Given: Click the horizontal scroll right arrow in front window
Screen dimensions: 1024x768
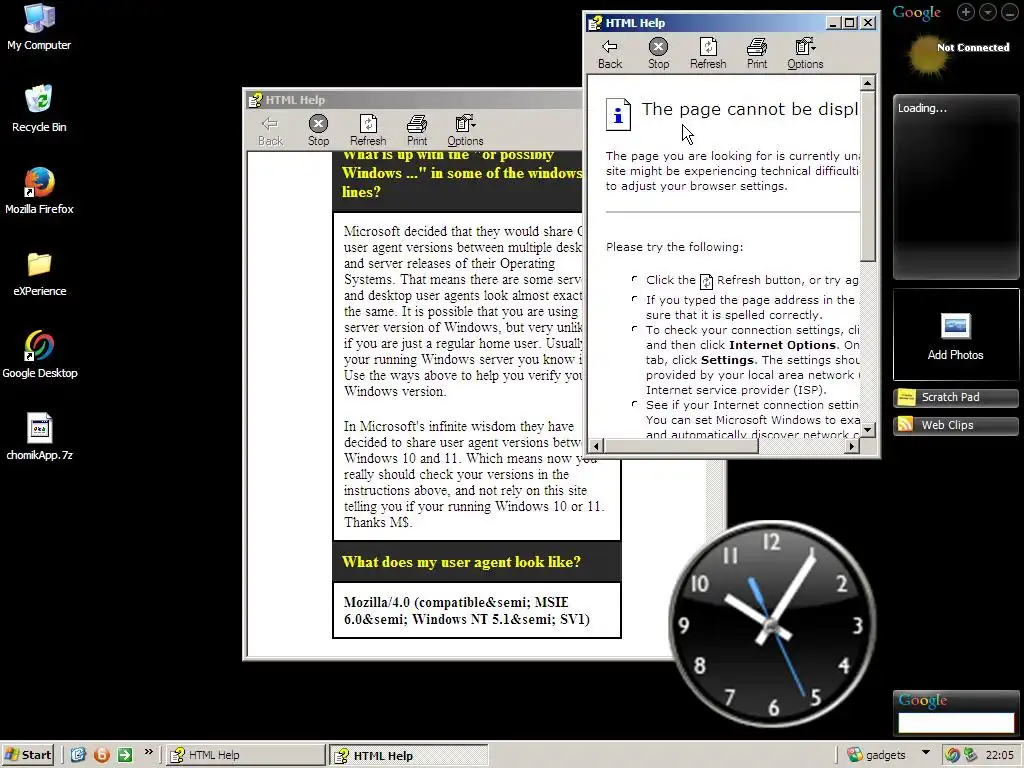Looking at the screenshot, I should coord(851,446).
